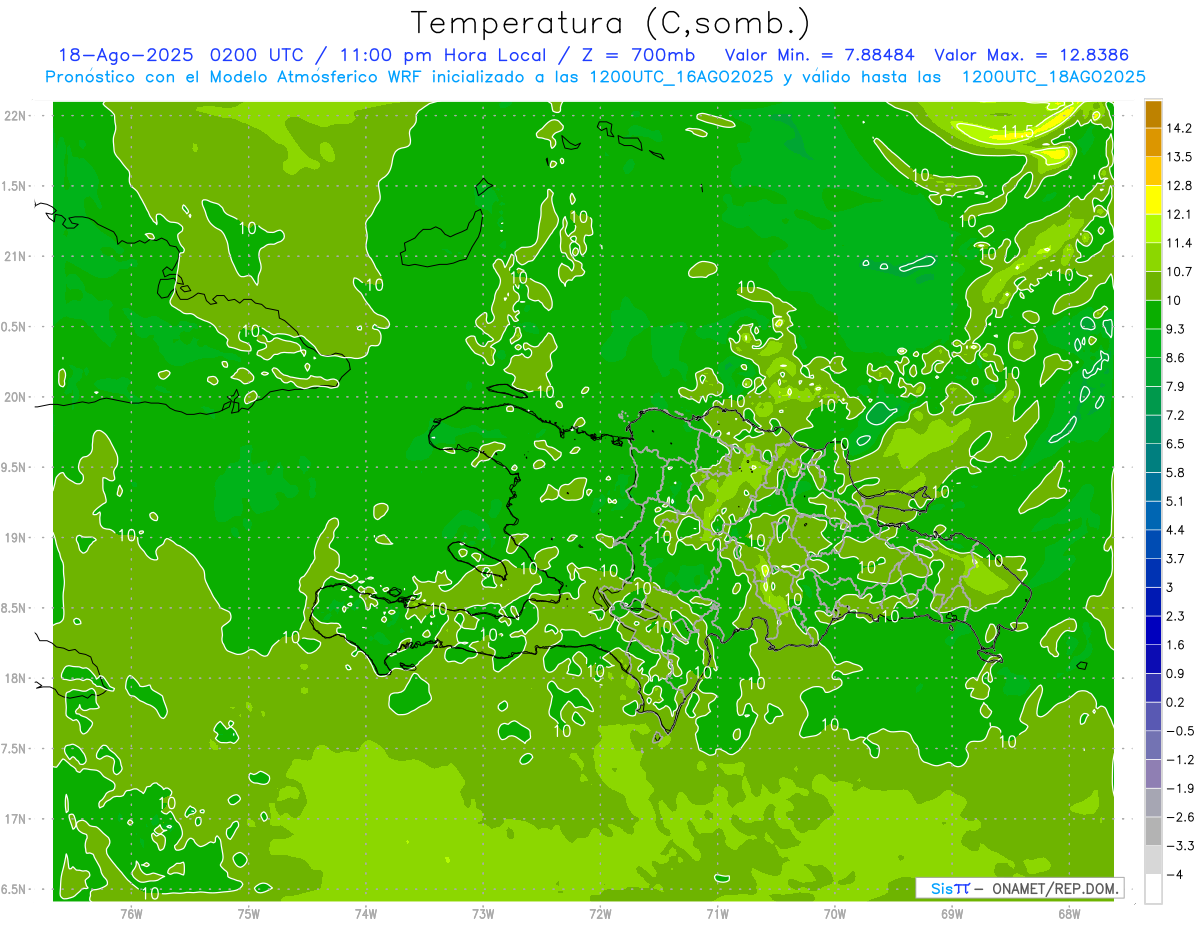Image resolution: width=1200 pixels, height=927 pixels.
Task: Click the "73W" longitude axis label
Action: (483, 914)
